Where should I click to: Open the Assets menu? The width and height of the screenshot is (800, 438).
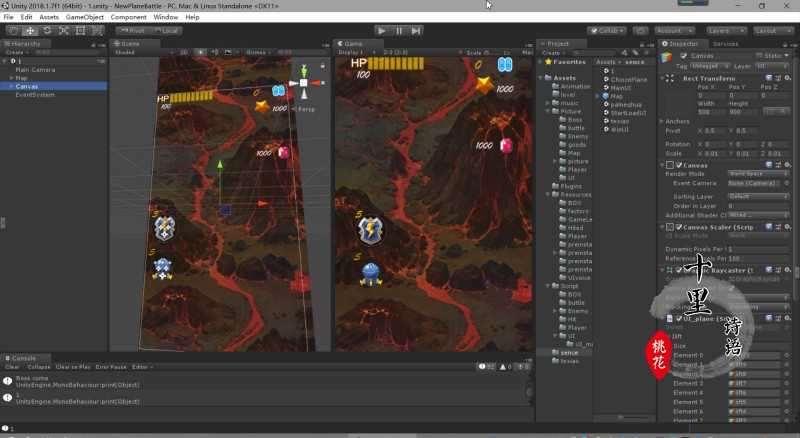coord(49,17)
